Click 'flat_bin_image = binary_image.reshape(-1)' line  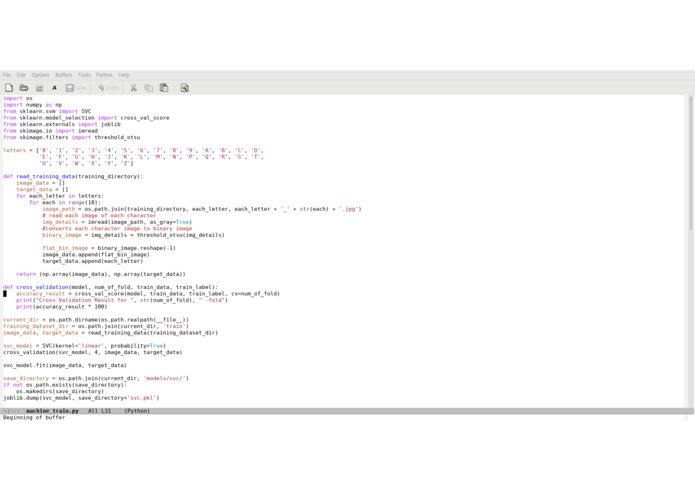109,248
